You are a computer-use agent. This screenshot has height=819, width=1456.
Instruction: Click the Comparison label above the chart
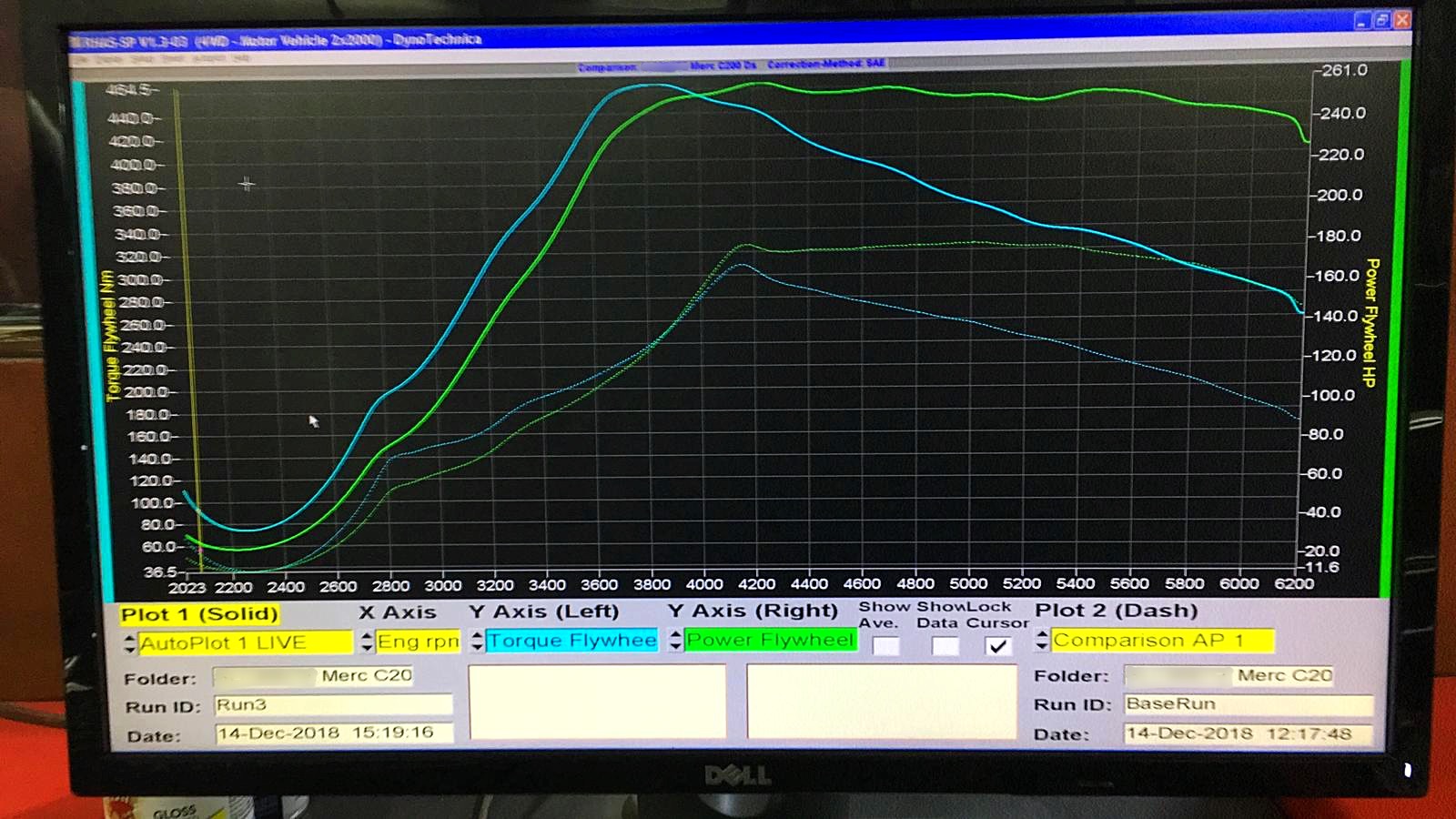tap(607, 66)
